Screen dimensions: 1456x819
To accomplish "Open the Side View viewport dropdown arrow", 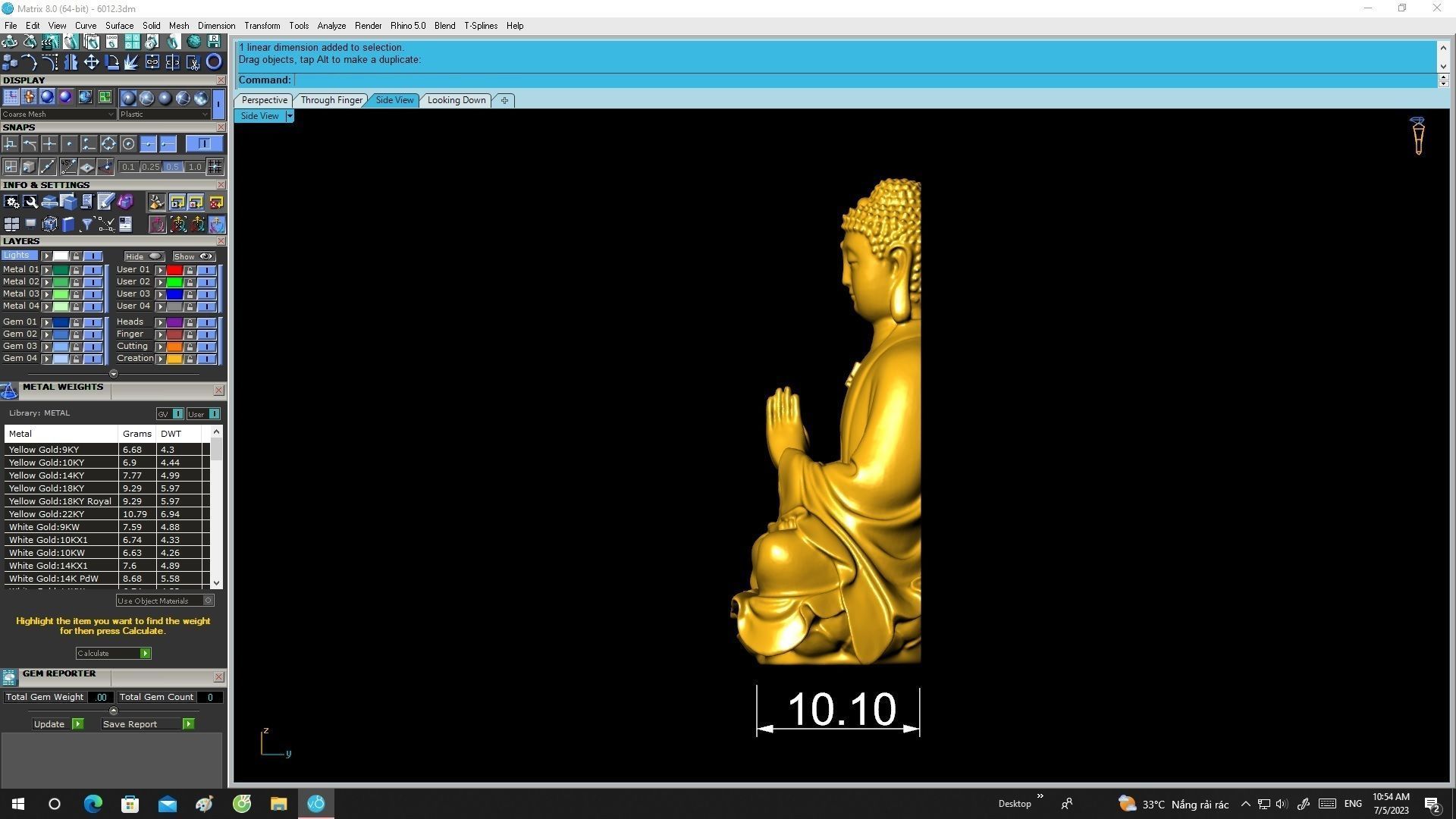I will (x=290, y=116).
